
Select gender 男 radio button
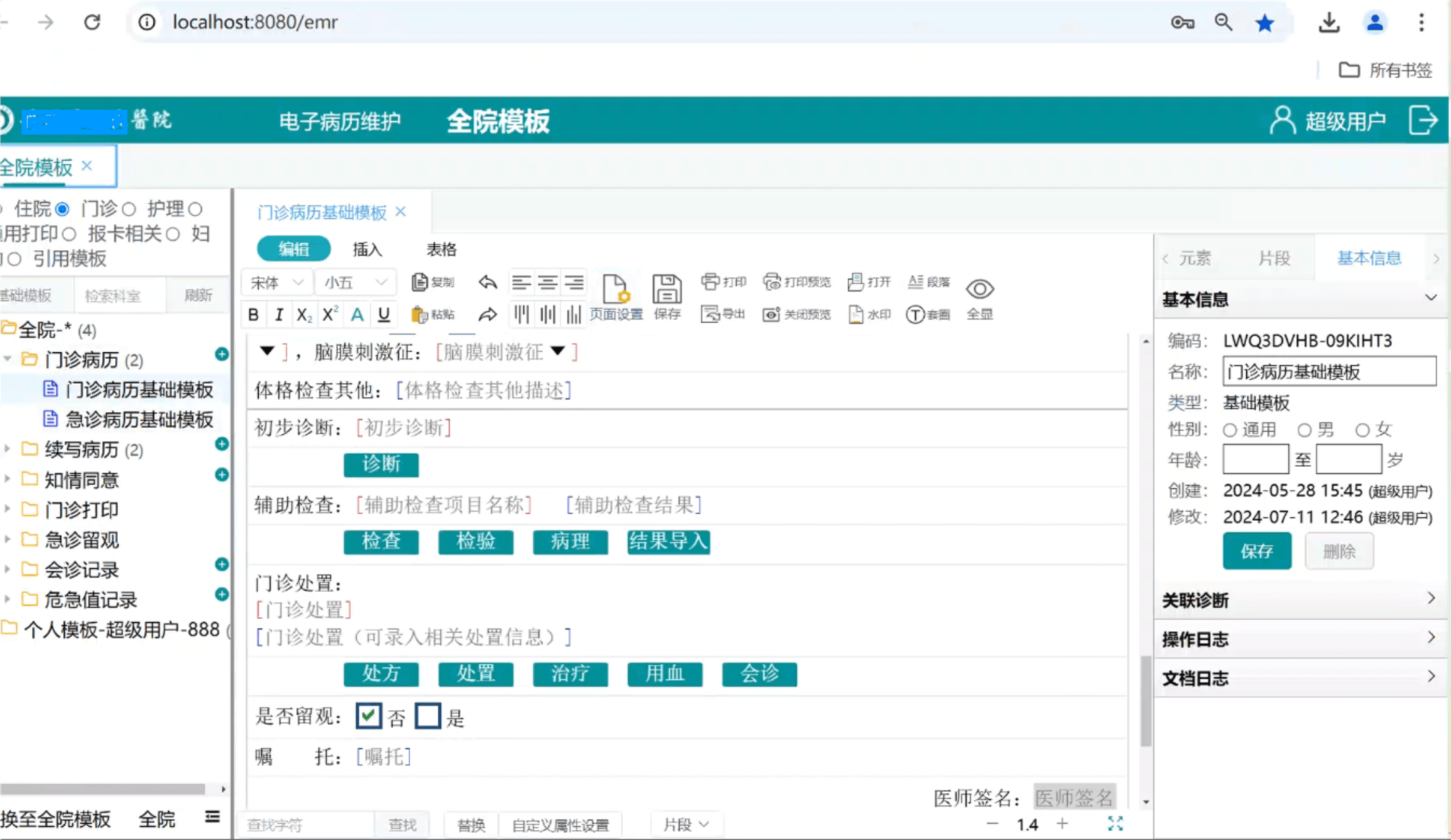pos(1304,430)
